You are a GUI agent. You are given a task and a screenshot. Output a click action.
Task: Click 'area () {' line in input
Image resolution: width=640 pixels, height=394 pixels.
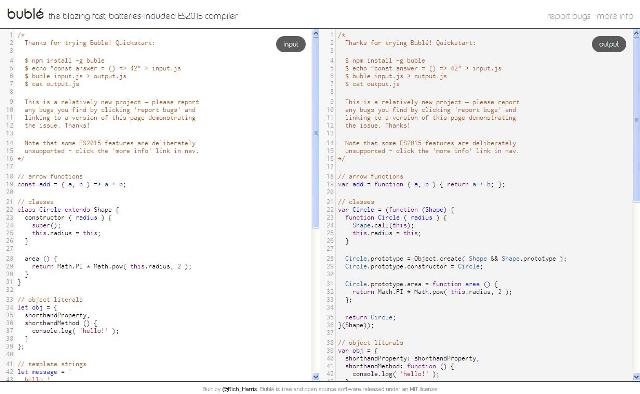pyautogui.click(x=41, y=258)
